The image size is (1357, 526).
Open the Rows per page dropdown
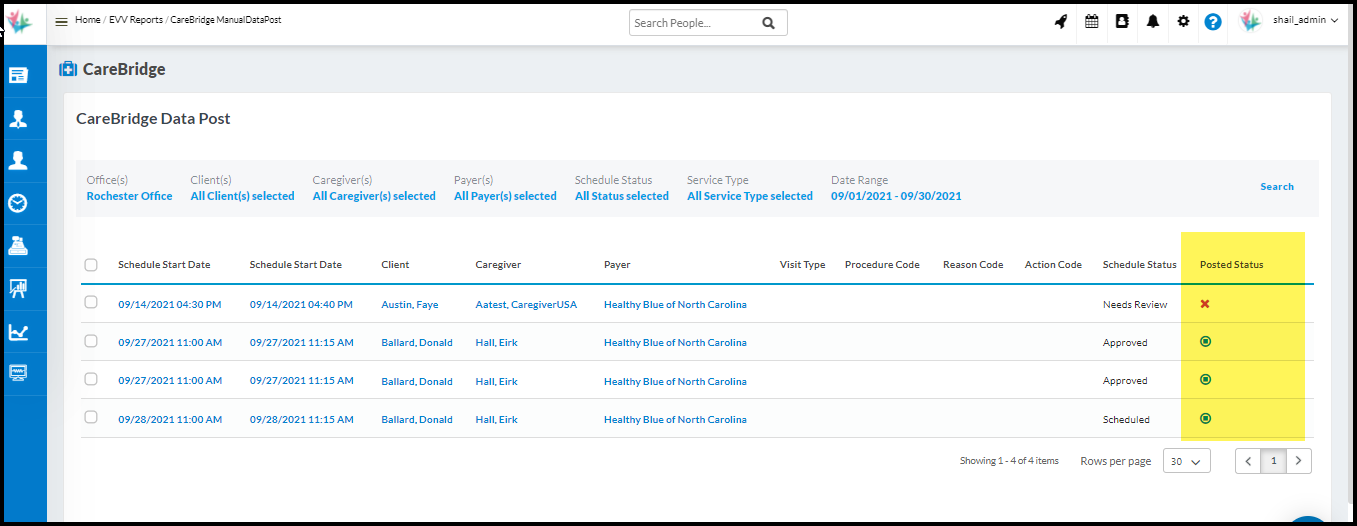(x=1187, y=461)
